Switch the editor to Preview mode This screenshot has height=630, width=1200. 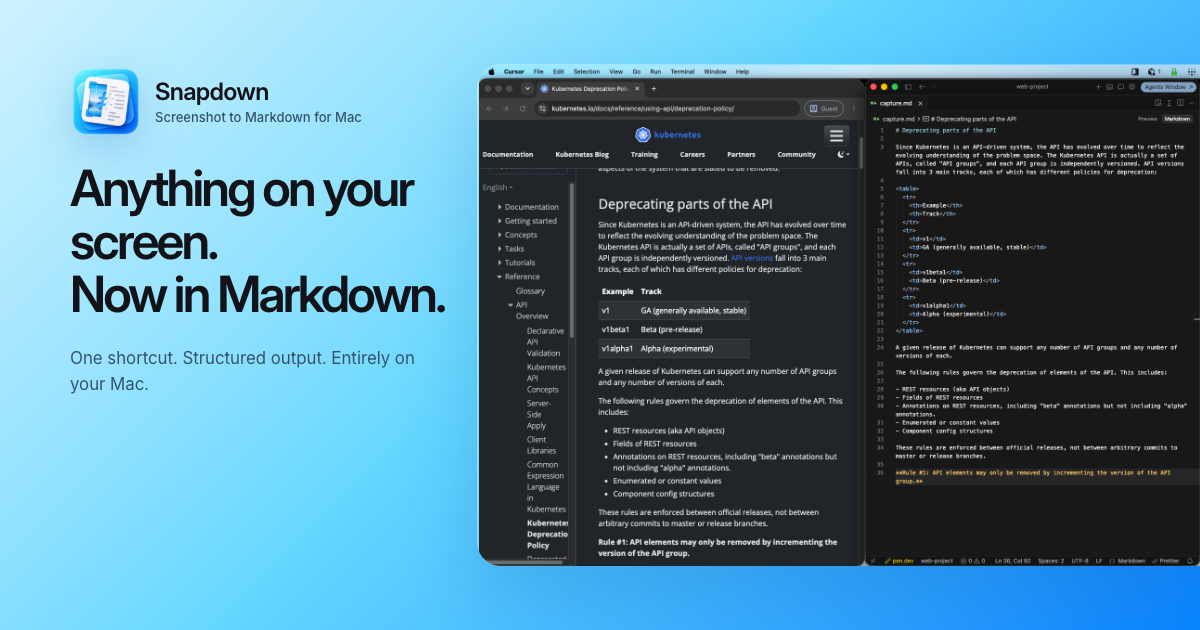(x=1147, y=119)
